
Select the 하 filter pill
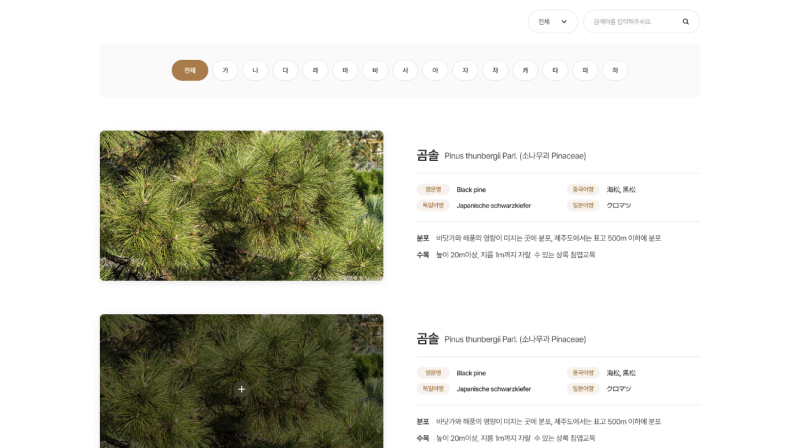pos(615,70)
